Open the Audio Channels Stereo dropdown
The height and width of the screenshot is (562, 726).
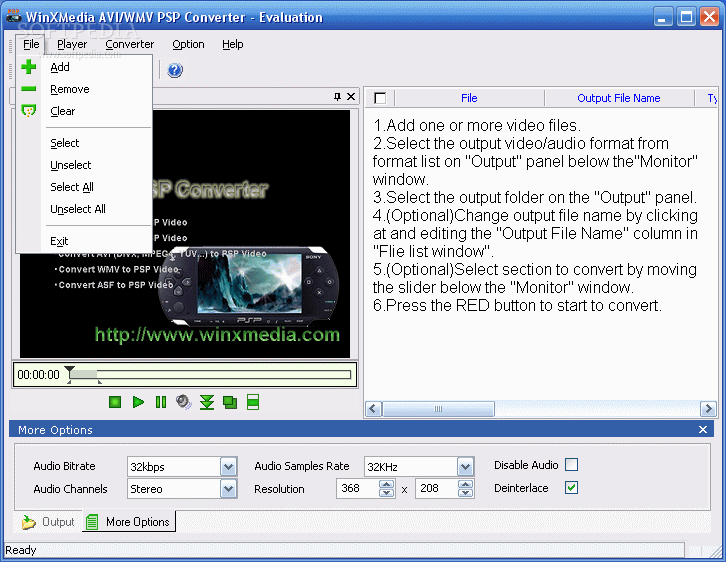click(x=228, y=488)
